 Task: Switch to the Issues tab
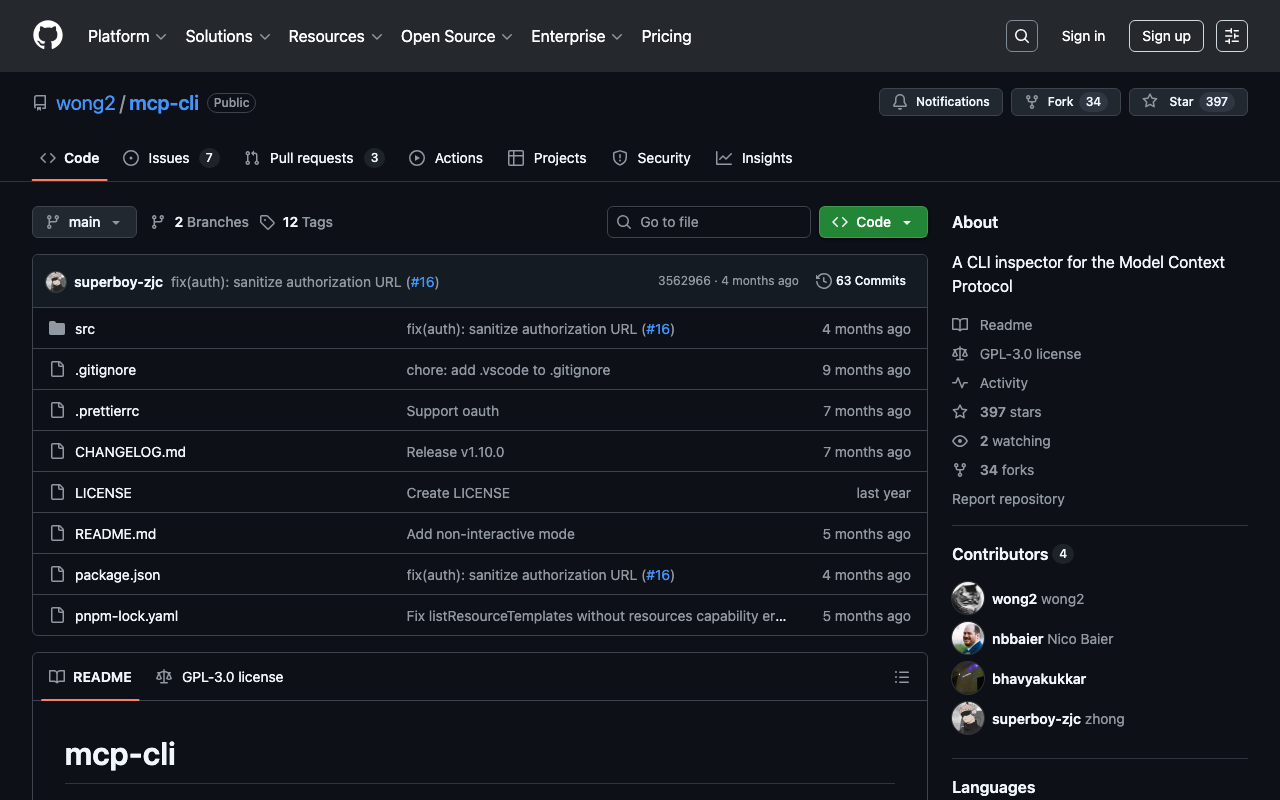(169, 158)
